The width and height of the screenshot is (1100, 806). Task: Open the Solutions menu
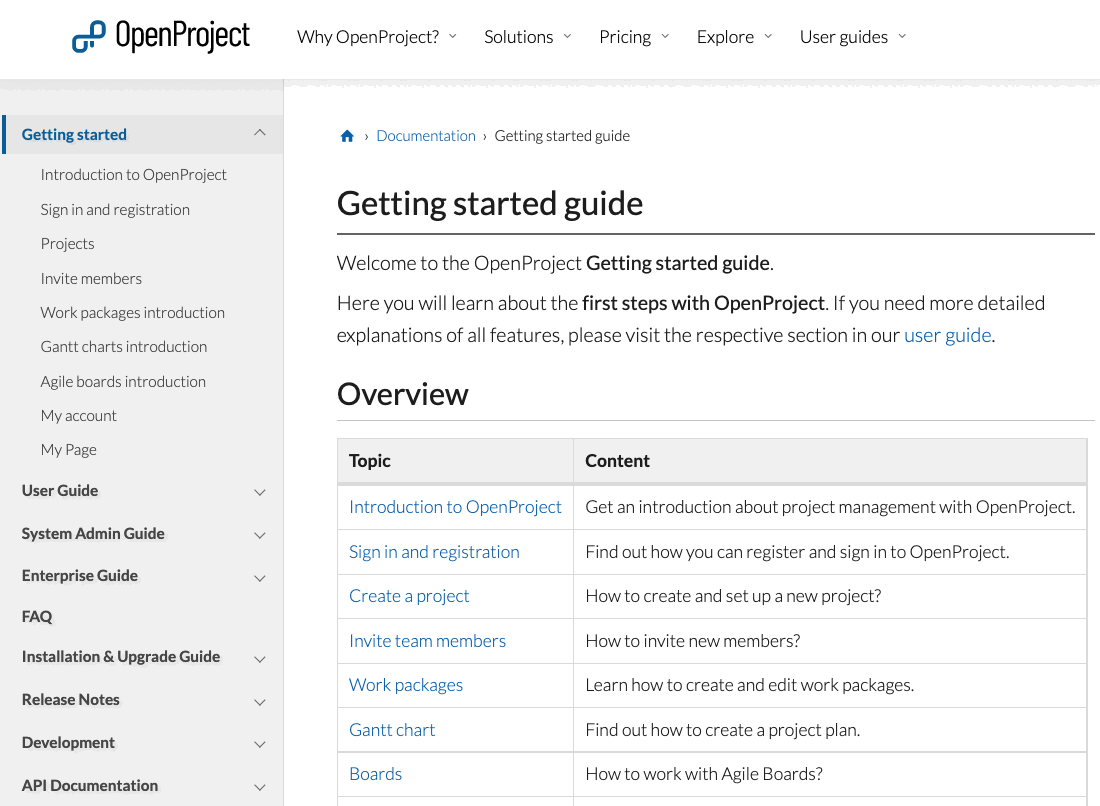520,36
